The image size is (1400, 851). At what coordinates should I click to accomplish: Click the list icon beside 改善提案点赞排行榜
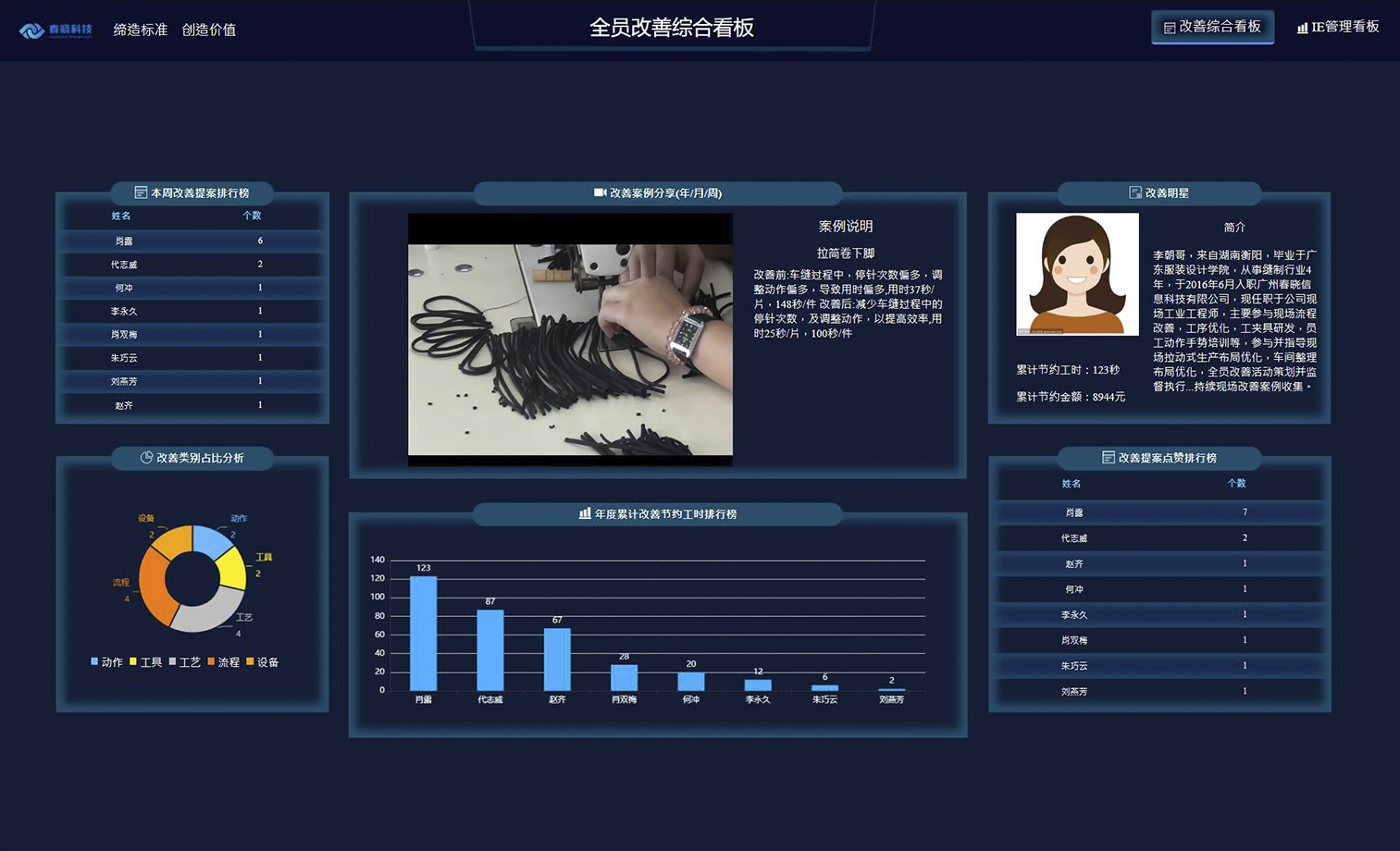pyautogui.click(x=1108, y=457)
